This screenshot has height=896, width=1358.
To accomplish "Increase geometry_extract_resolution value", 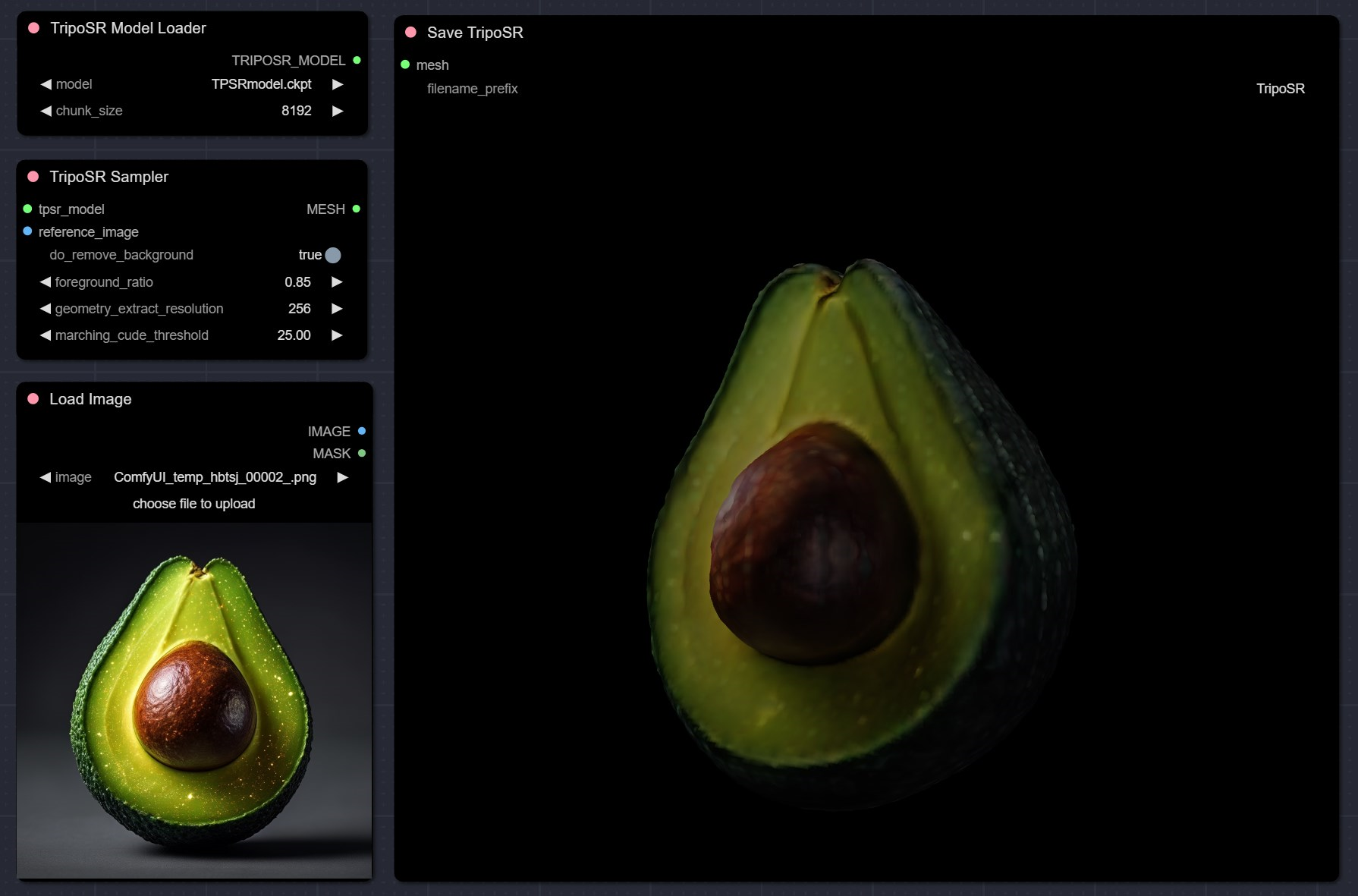I will click(x=337, y=309).
